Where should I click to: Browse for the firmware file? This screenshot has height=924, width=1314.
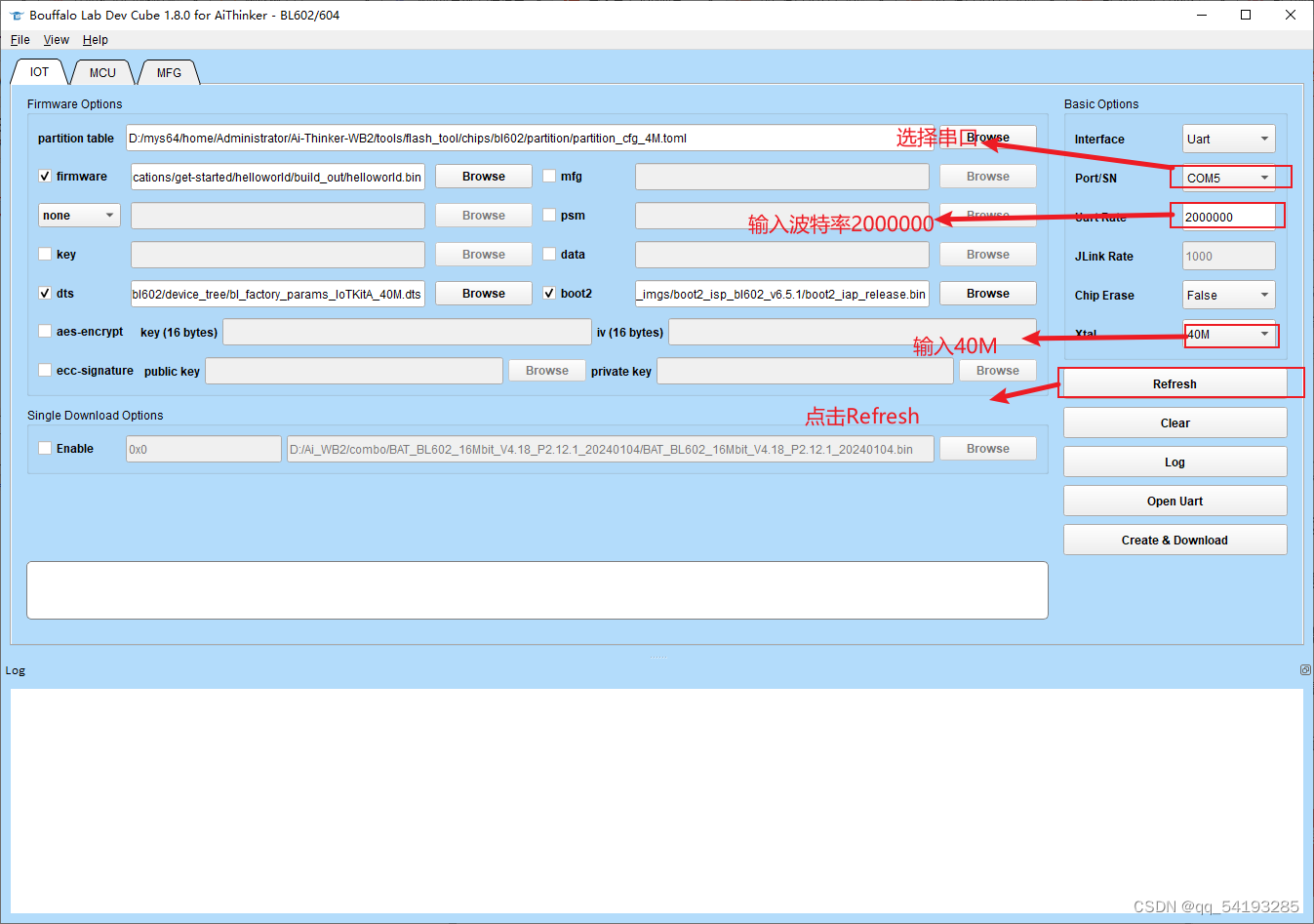484,177
